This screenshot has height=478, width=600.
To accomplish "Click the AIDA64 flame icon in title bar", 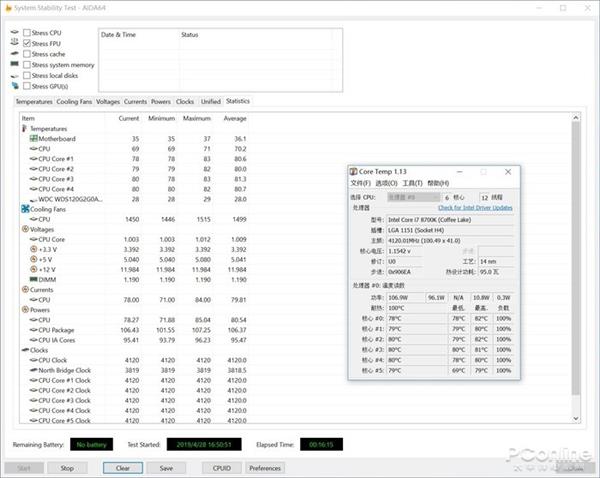I will 10,8.
